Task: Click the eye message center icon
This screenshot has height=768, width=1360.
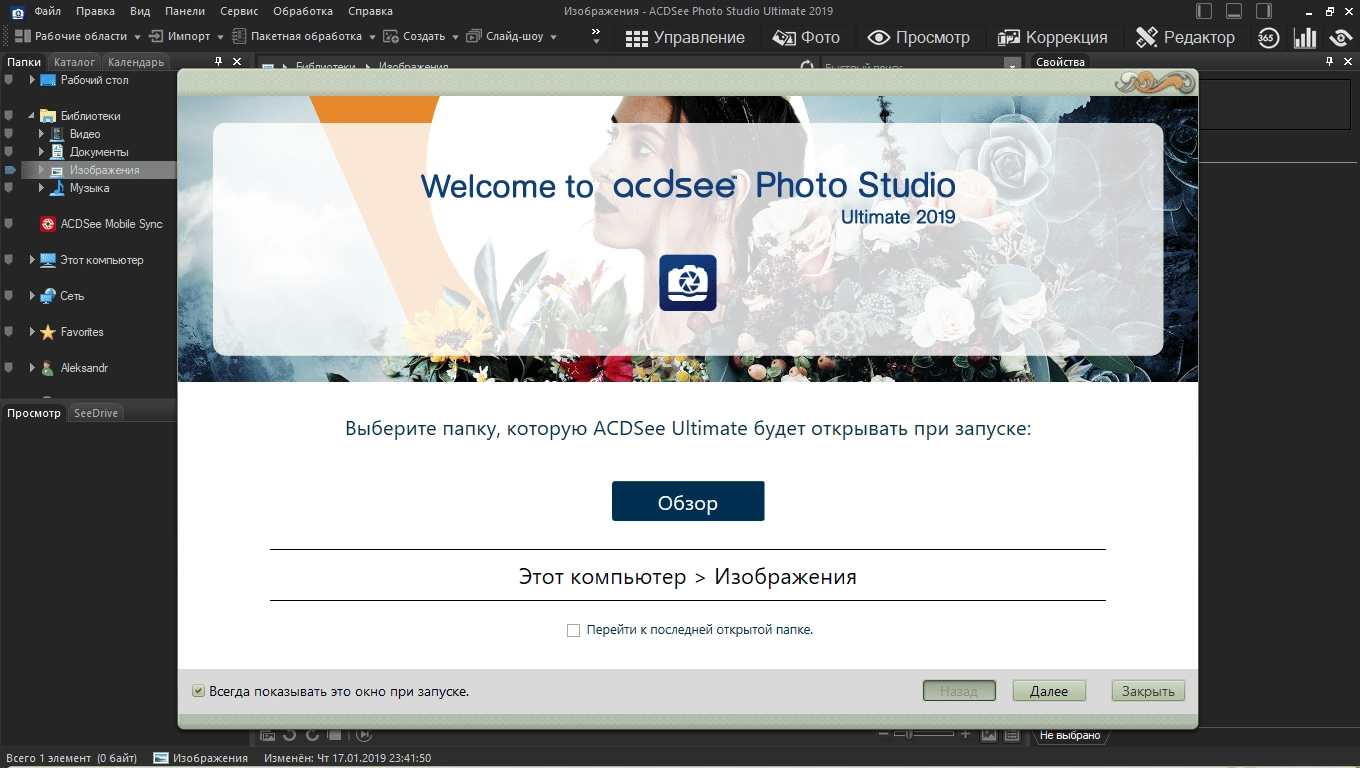Action: click(1341, 38)
